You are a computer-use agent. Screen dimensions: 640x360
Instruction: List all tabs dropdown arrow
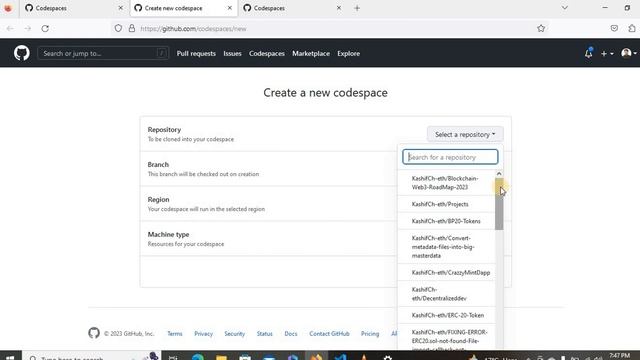click(x=564, y=8)
